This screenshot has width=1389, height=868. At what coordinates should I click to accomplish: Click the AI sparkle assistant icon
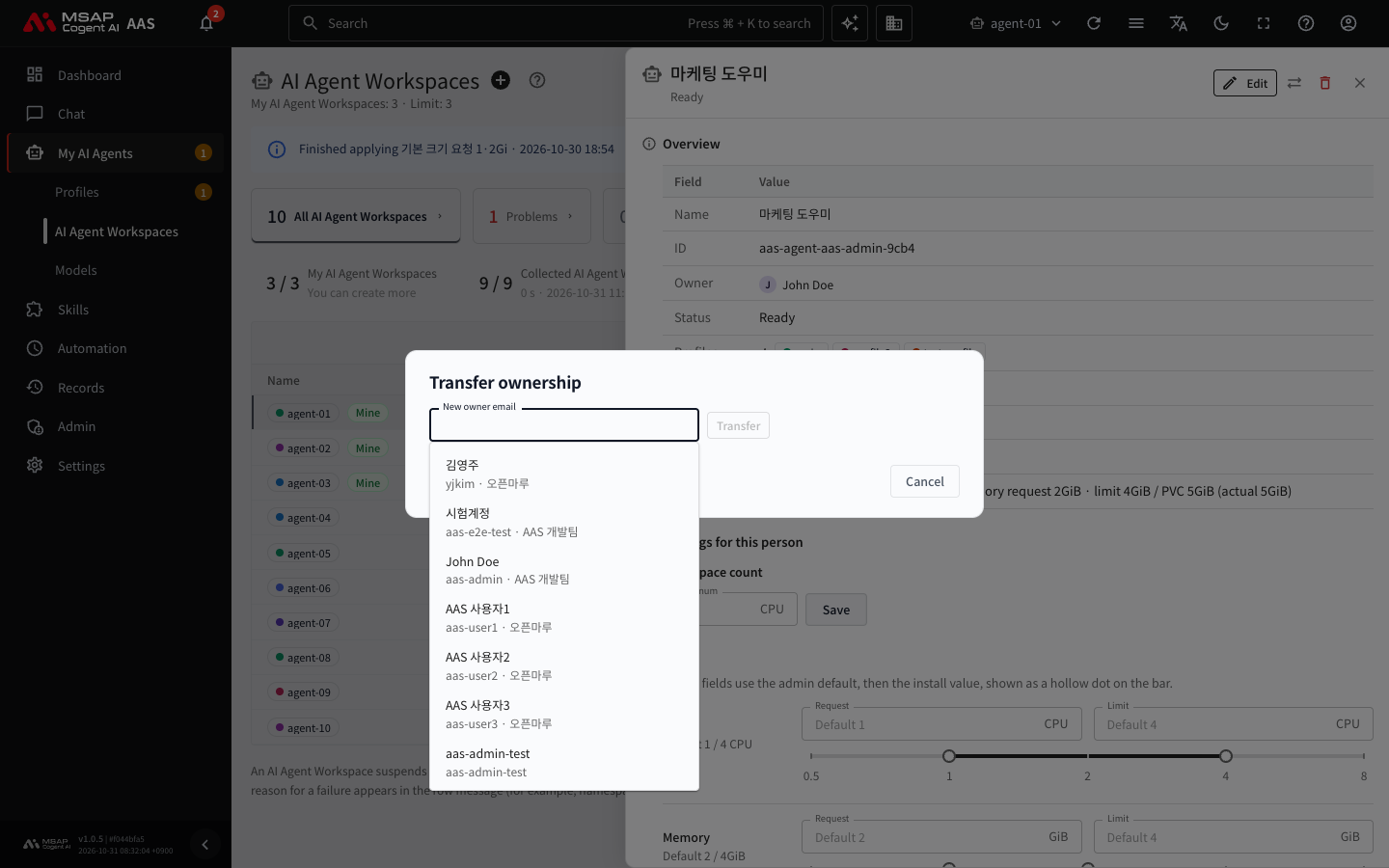click(x=850, y=23)
